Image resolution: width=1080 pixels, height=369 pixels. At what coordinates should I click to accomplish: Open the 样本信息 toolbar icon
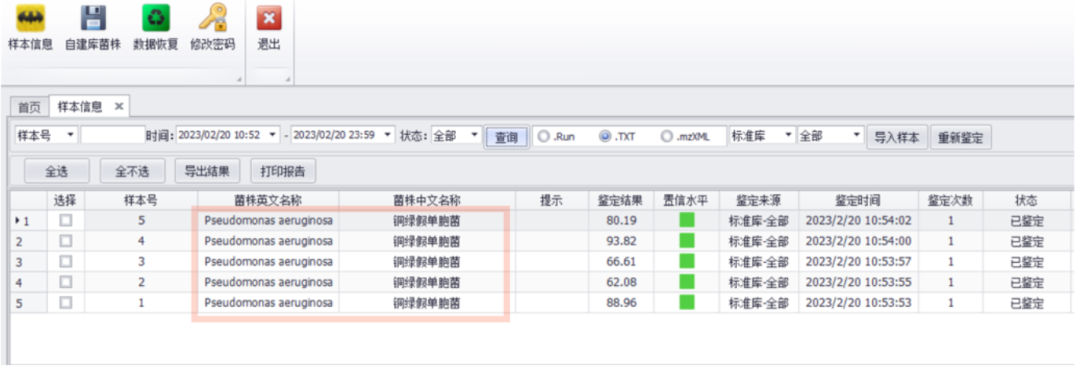pos(30,18)
